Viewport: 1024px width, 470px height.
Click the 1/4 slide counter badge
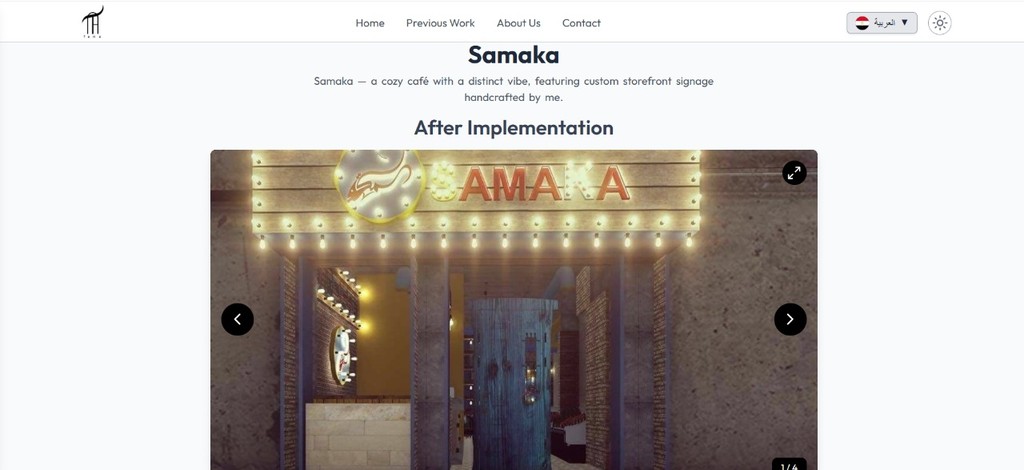coord(789,465)
